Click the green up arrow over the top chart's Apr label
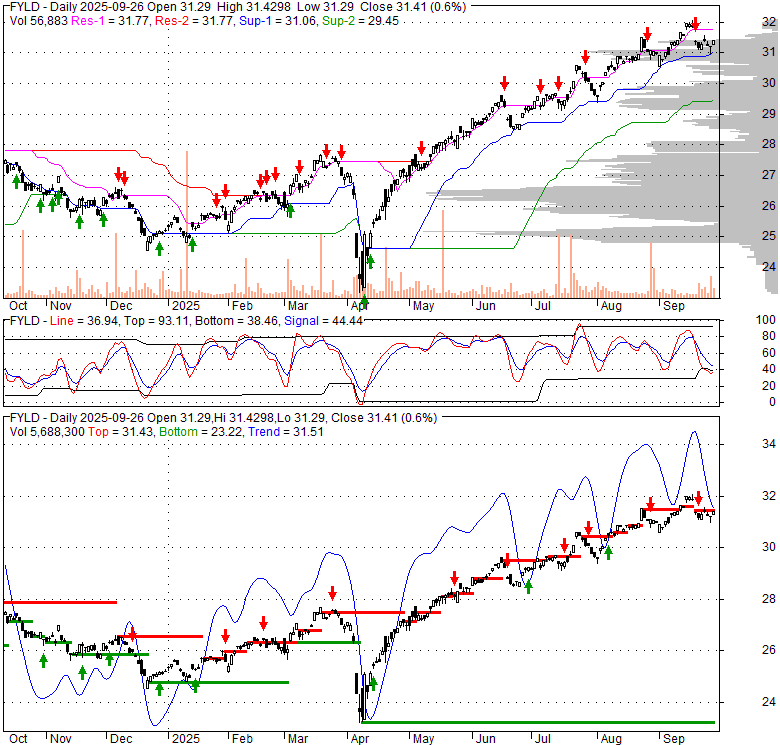 [364, 301]
